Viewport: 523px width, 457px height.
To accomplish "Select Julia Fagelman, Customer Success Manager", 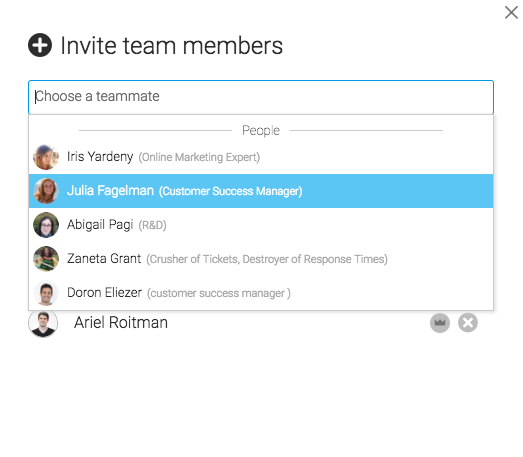I will coord(261,191).
